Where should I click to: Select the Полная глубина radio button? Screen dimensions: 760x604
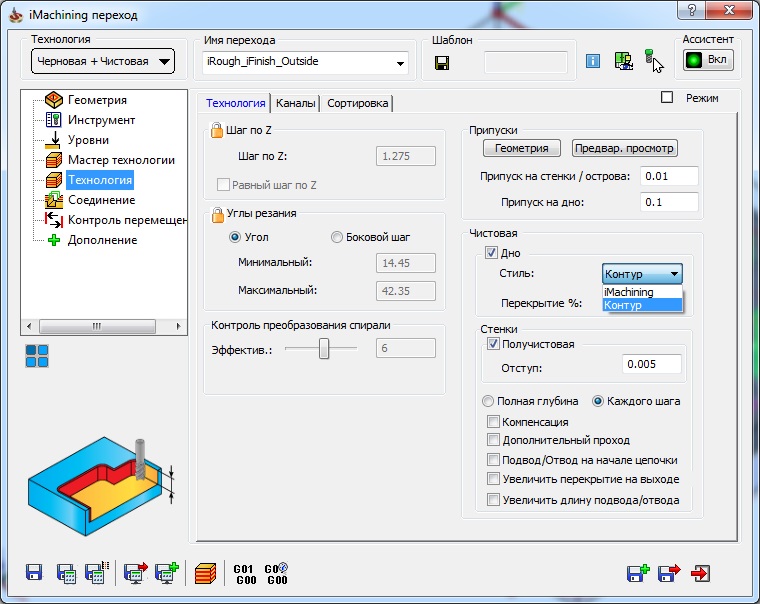pyautogui.click(x=488, y=401)
